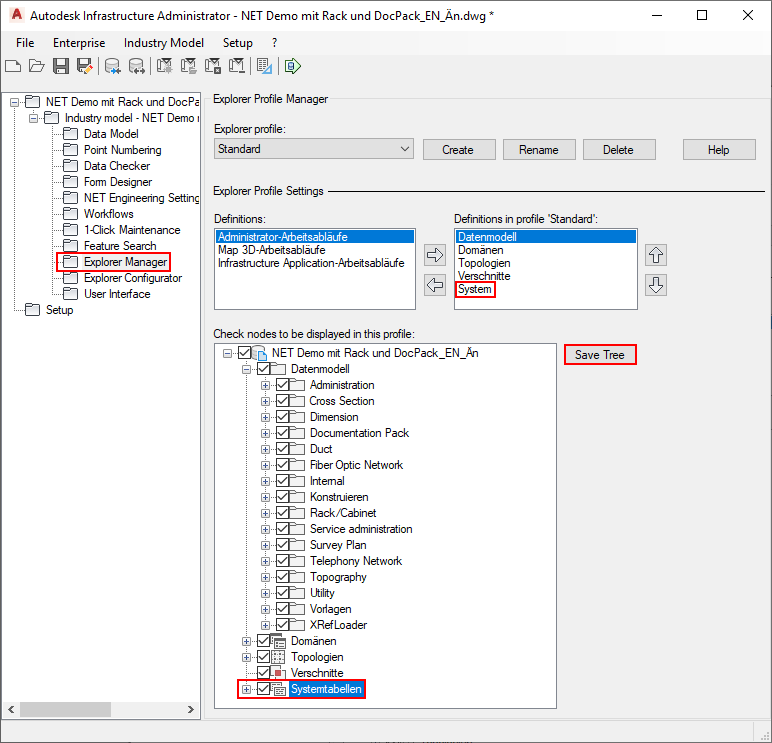
Task: Toggle the Systemtabellen checkbox
Action: tap(263, 689)
